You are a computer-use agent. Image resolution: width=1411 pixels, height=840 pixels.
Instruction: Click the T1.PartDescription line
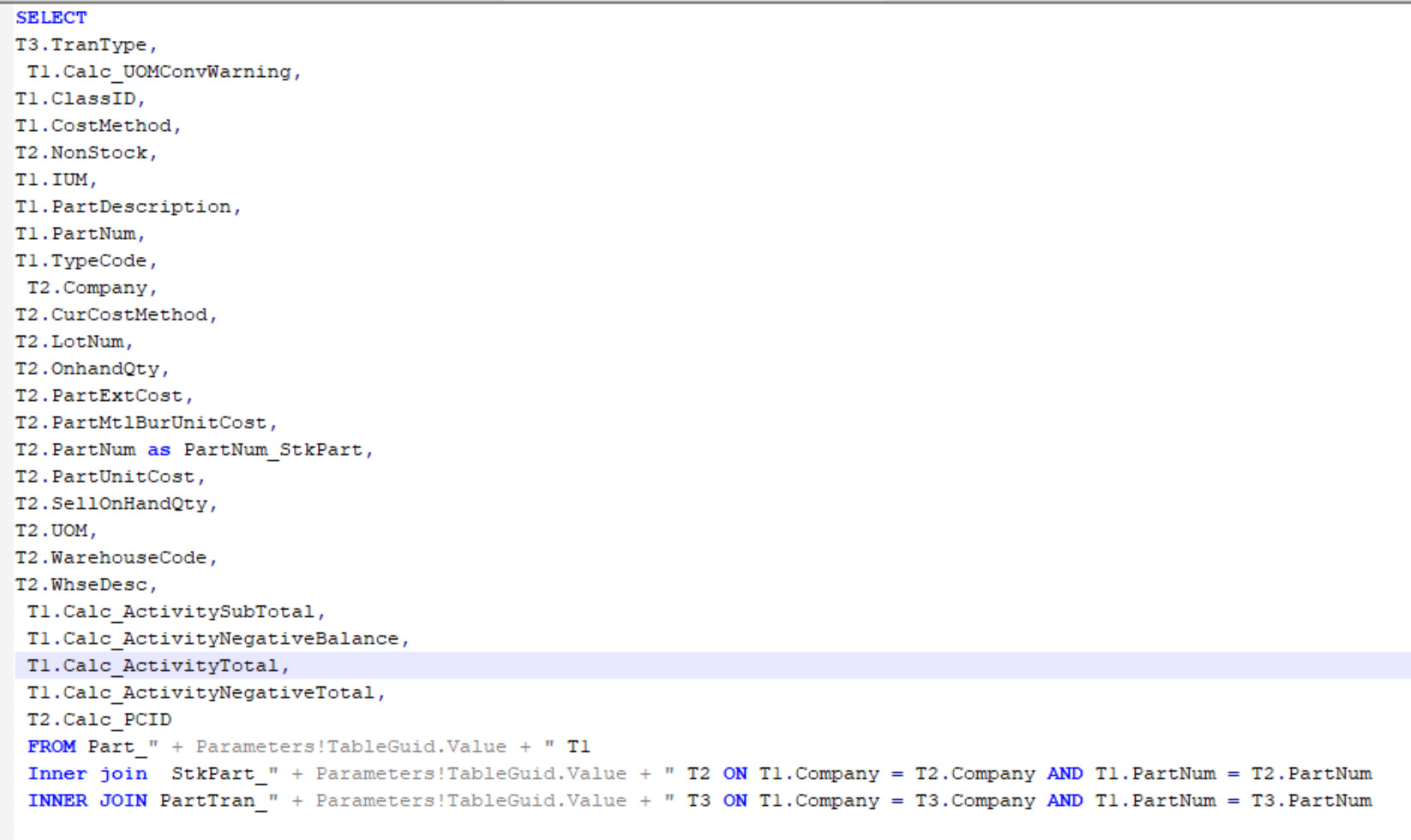click(129, 207)
